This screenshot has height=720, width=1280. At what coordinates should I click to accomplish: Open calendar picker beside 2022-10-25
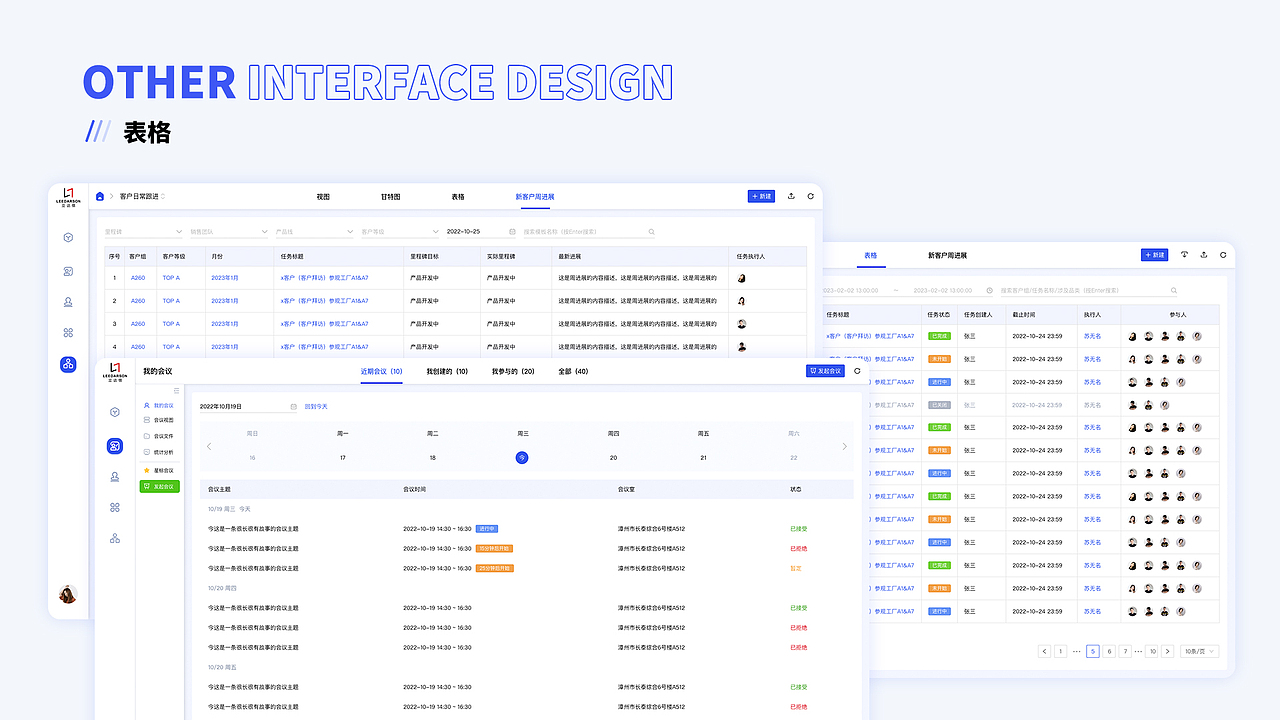click(512, 232)
